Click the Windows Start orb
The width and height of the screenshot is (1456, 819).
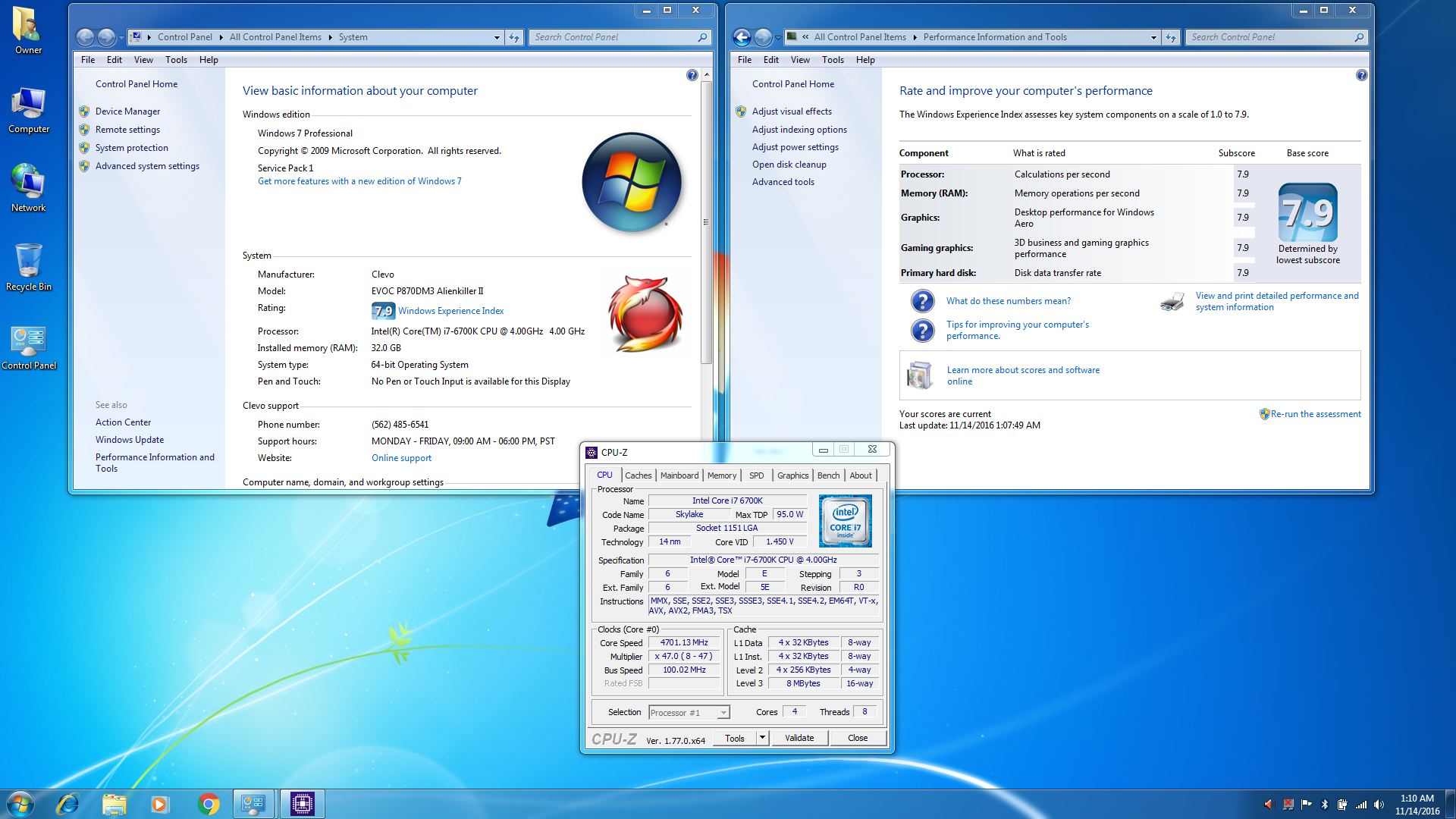pos(20,804)
